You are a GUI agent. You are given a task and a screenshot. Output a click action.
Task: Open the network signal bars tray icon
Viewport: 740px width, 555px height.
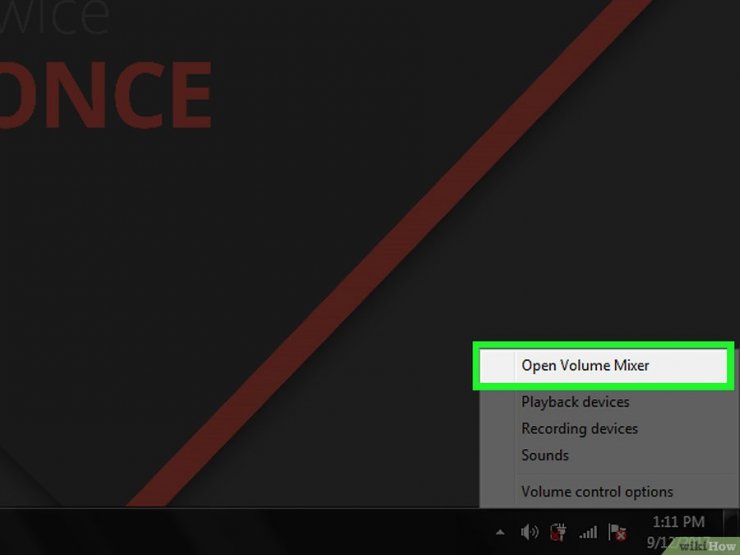(x=588, y=533)
